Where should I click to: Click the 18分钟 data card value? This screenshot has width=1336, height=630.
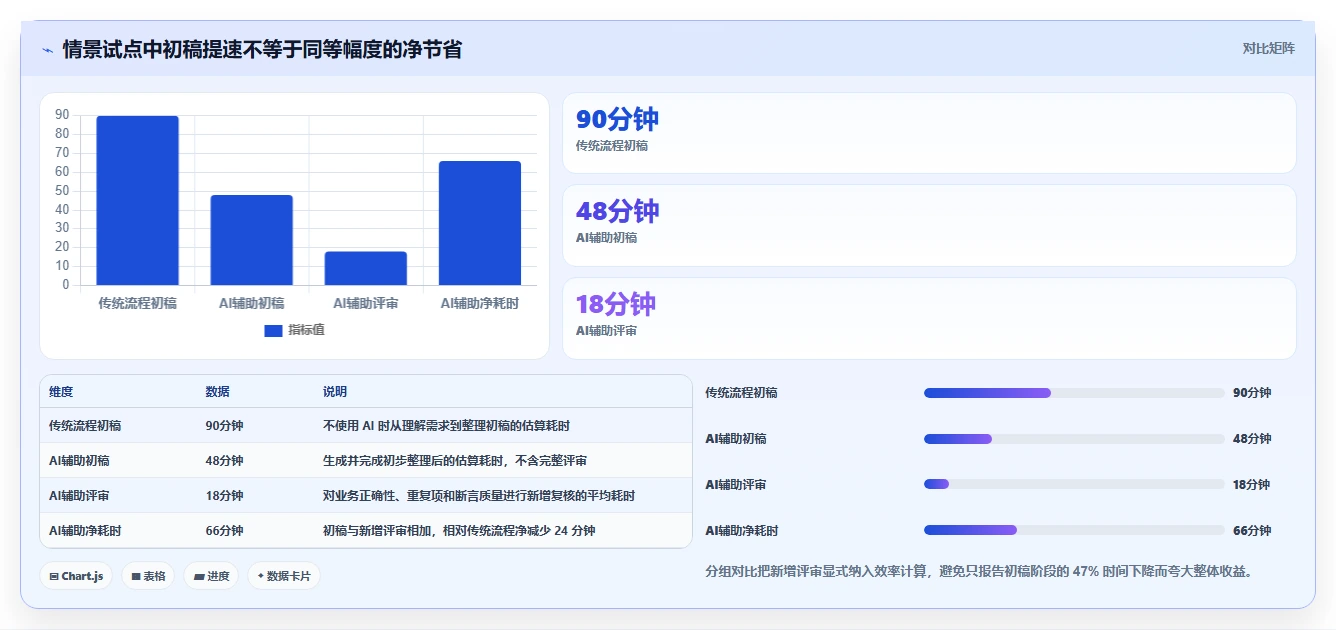(616, 304)
